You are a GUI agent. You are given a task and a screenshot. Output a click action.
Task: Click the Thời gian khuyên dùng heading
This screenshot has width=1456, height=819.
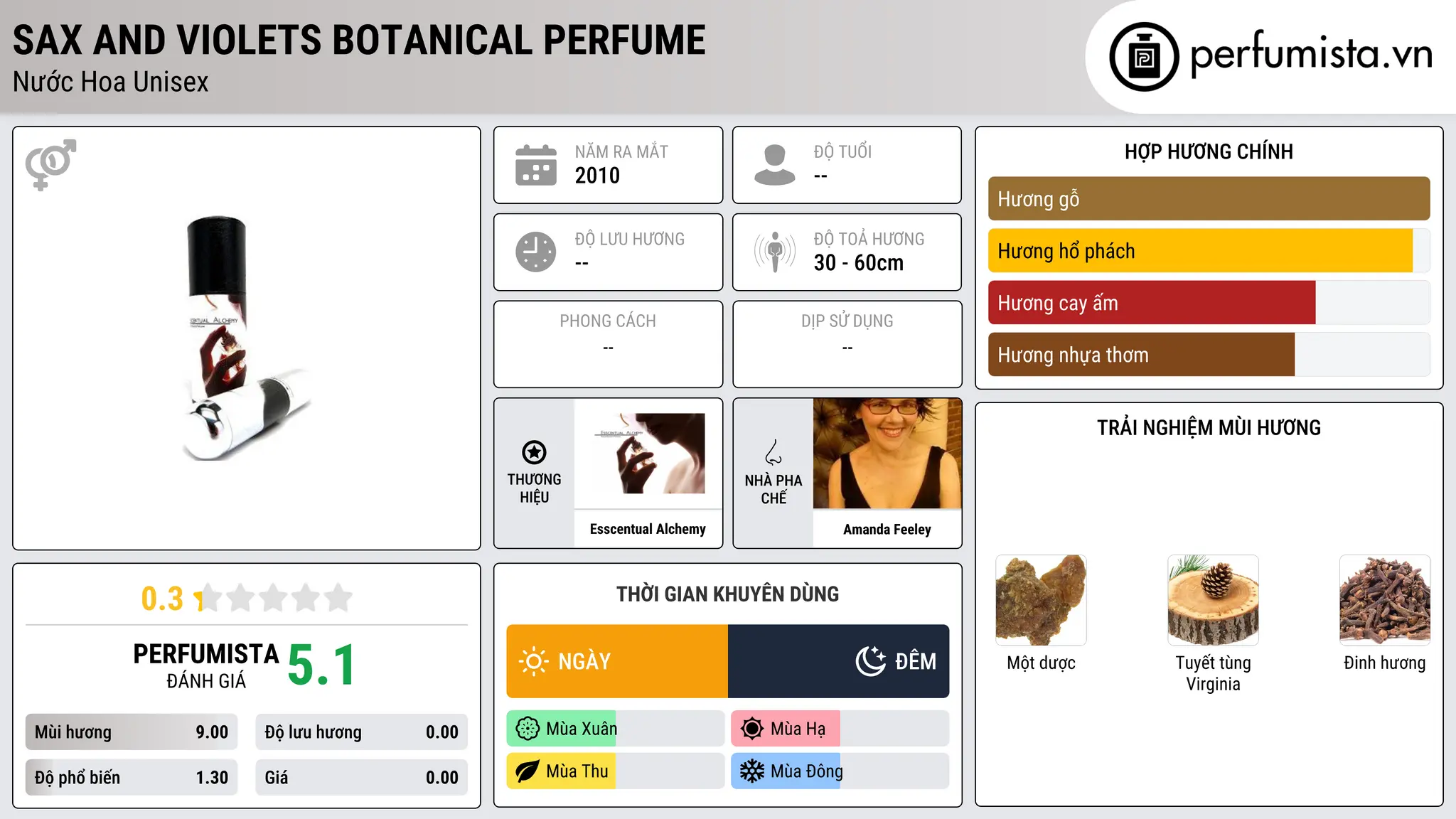point(727,594)
